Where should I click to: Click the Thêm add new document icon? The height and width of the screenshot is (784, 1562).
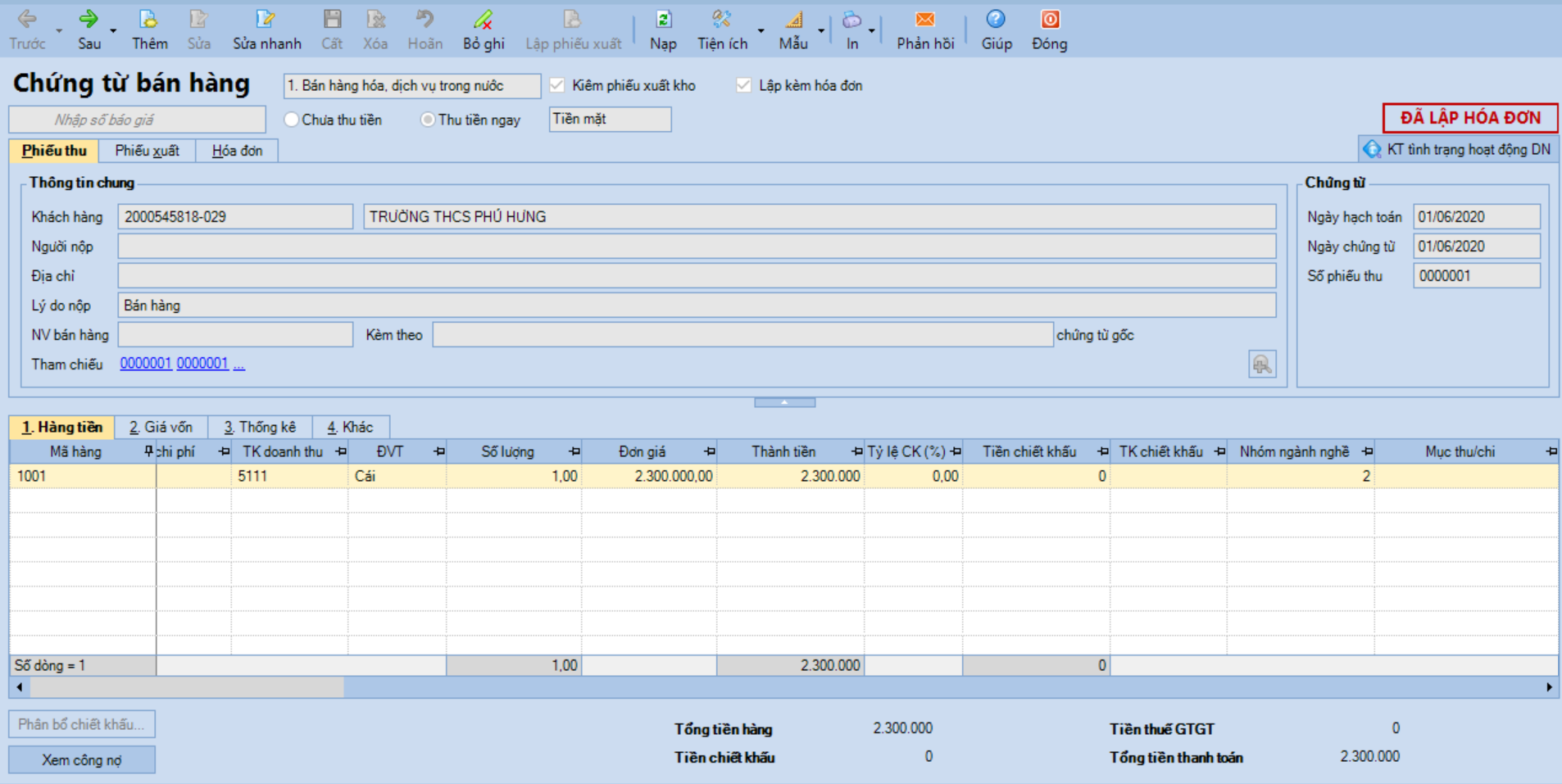tap(148, 20)
